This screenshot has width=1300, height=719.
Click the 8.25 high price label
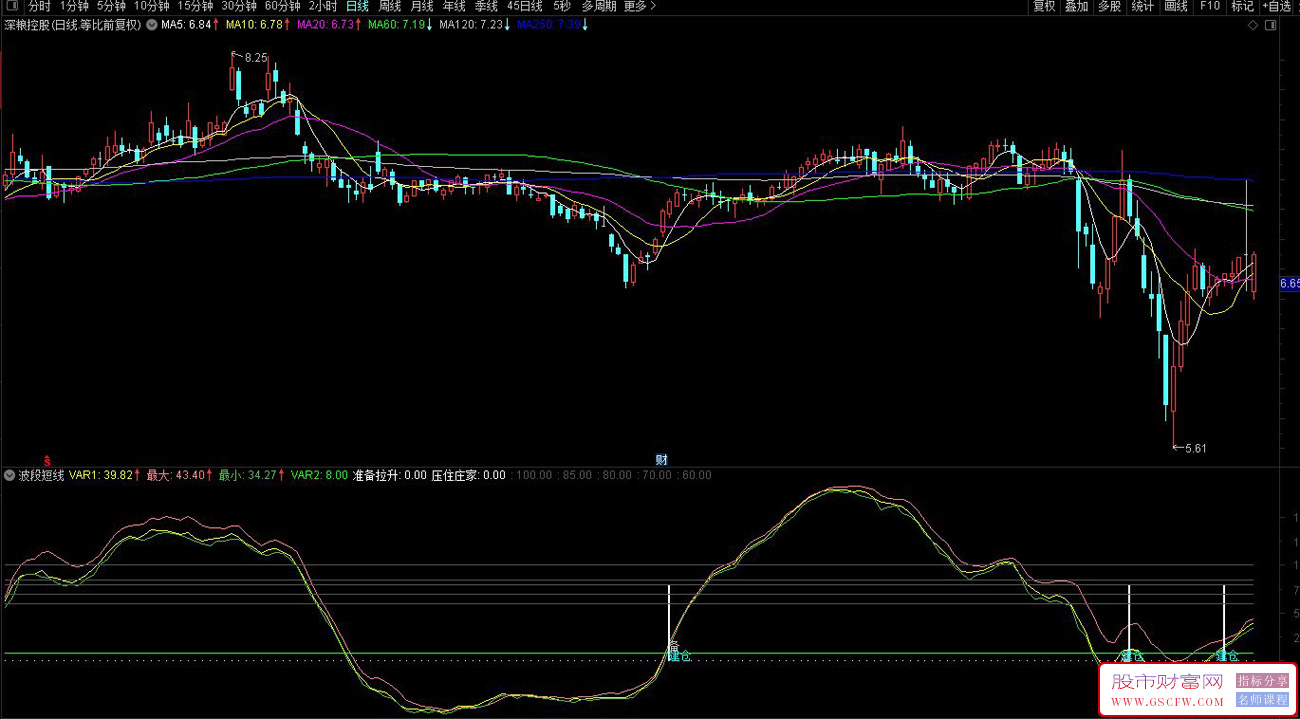[x=256, y=58]
